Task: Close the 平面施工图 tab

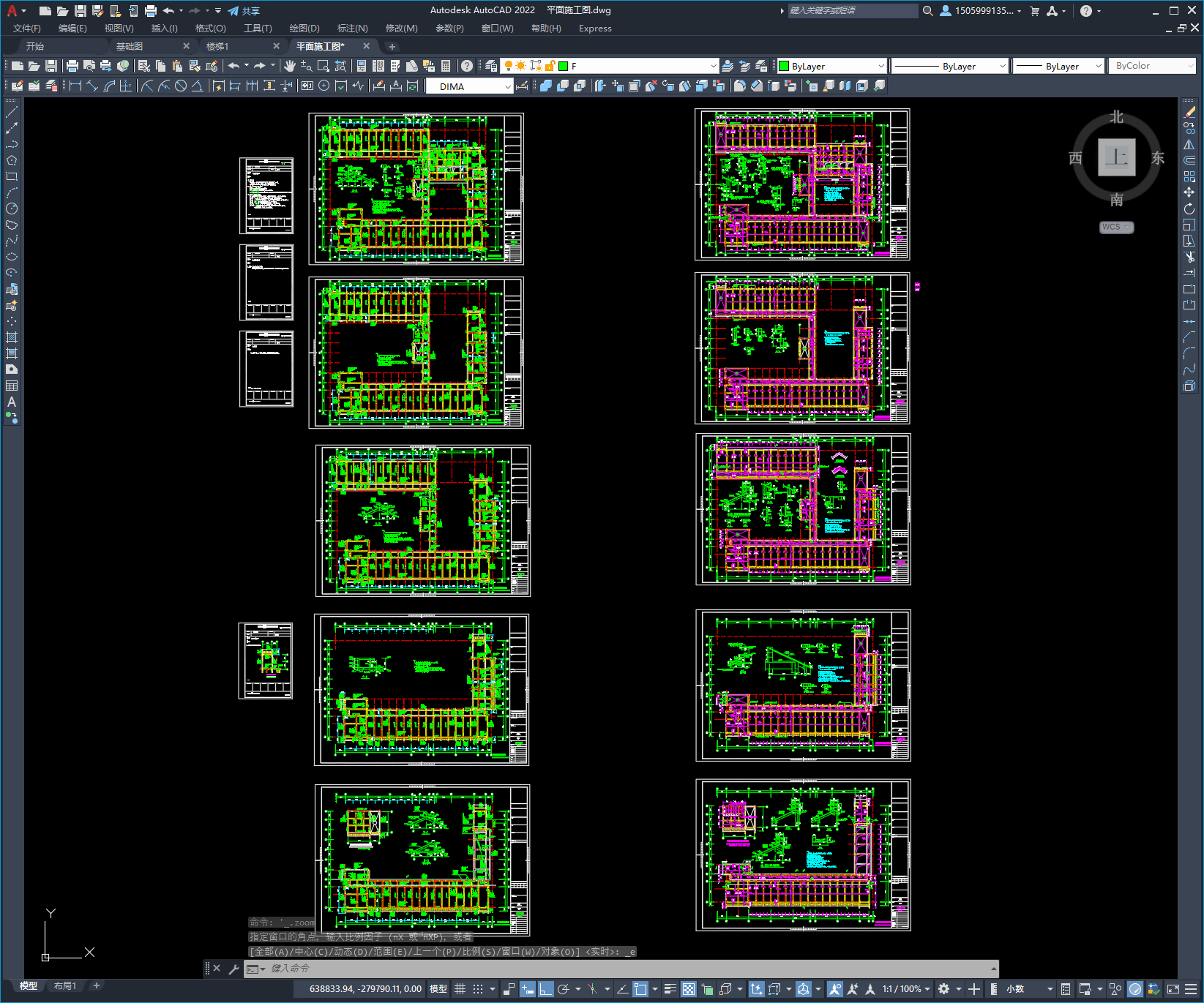Action: [367, 46]
